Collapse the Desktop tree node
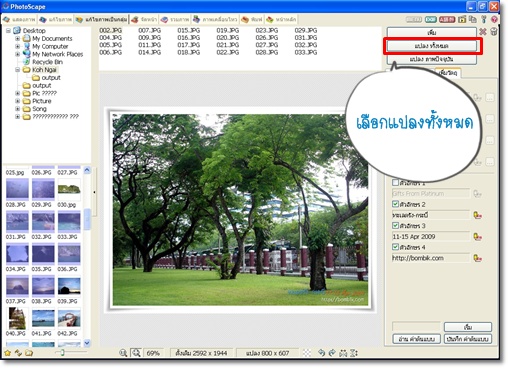 (8, 31)
